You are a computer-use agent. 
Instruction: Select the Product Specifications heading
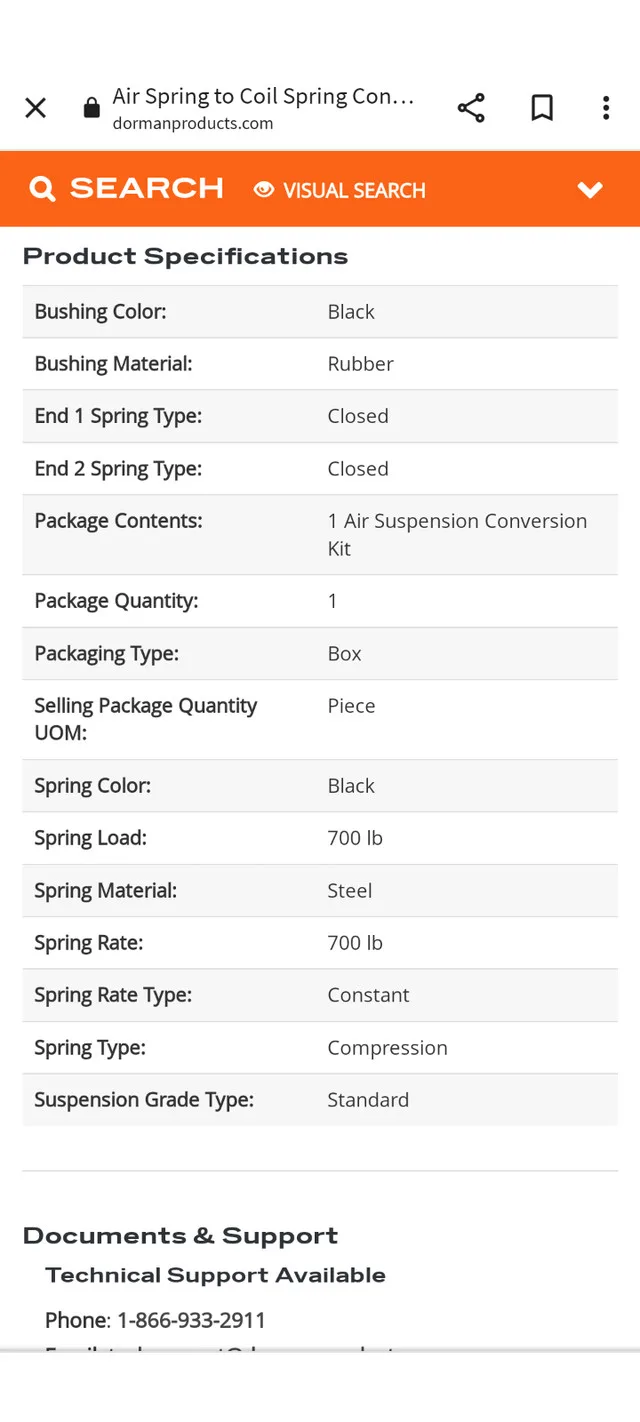pos(185,256)
